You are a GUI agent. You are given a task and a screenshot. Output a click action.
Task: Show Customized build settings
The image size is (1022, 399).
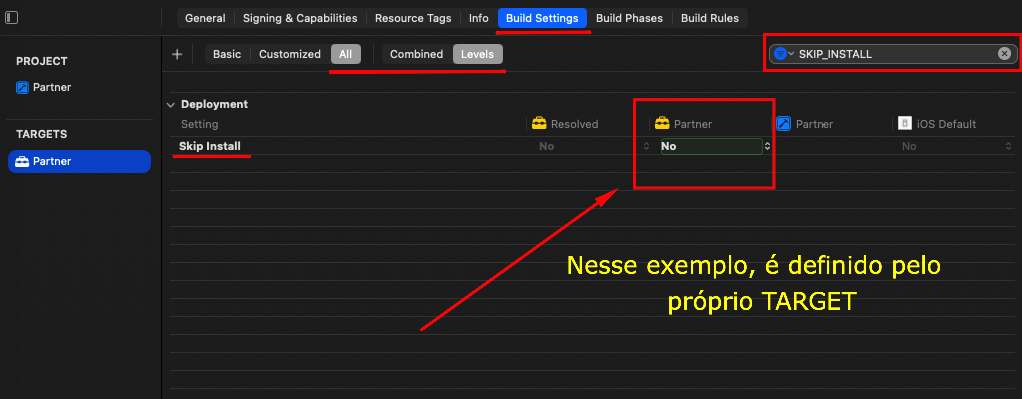289,54
